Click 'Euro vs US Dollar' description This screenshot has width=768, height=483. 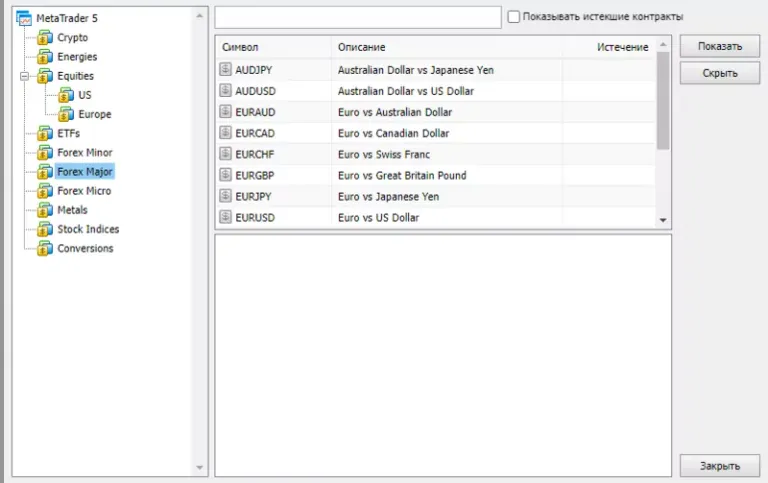(378, 217)
